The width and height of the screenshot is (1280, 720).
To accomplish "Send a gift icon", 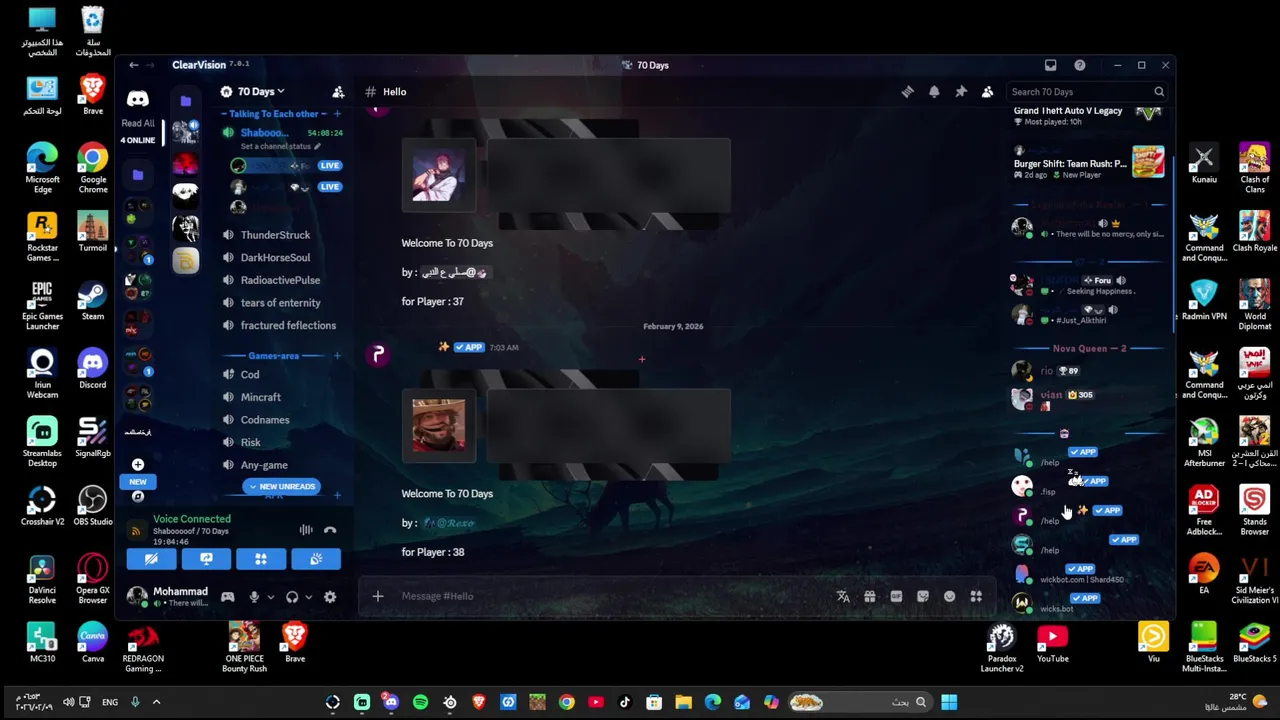I will 870,596.
